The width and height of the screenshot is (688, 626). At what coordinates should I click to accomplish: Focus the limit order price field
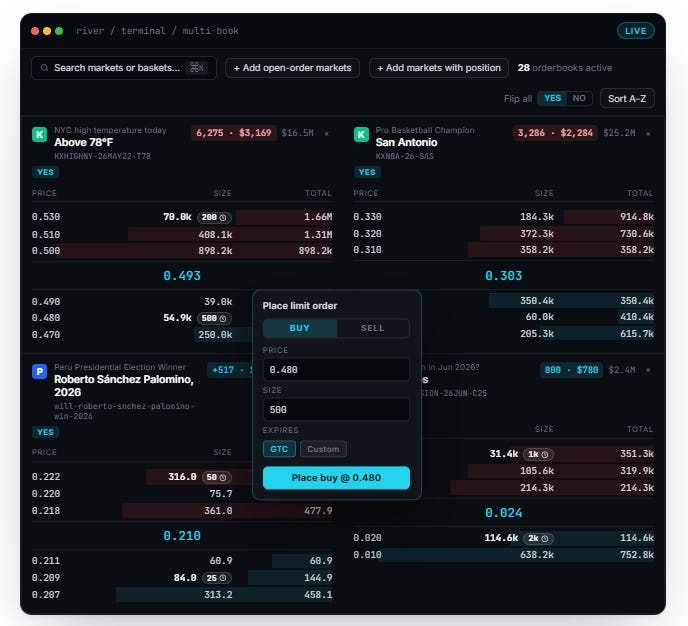[336, 370]
